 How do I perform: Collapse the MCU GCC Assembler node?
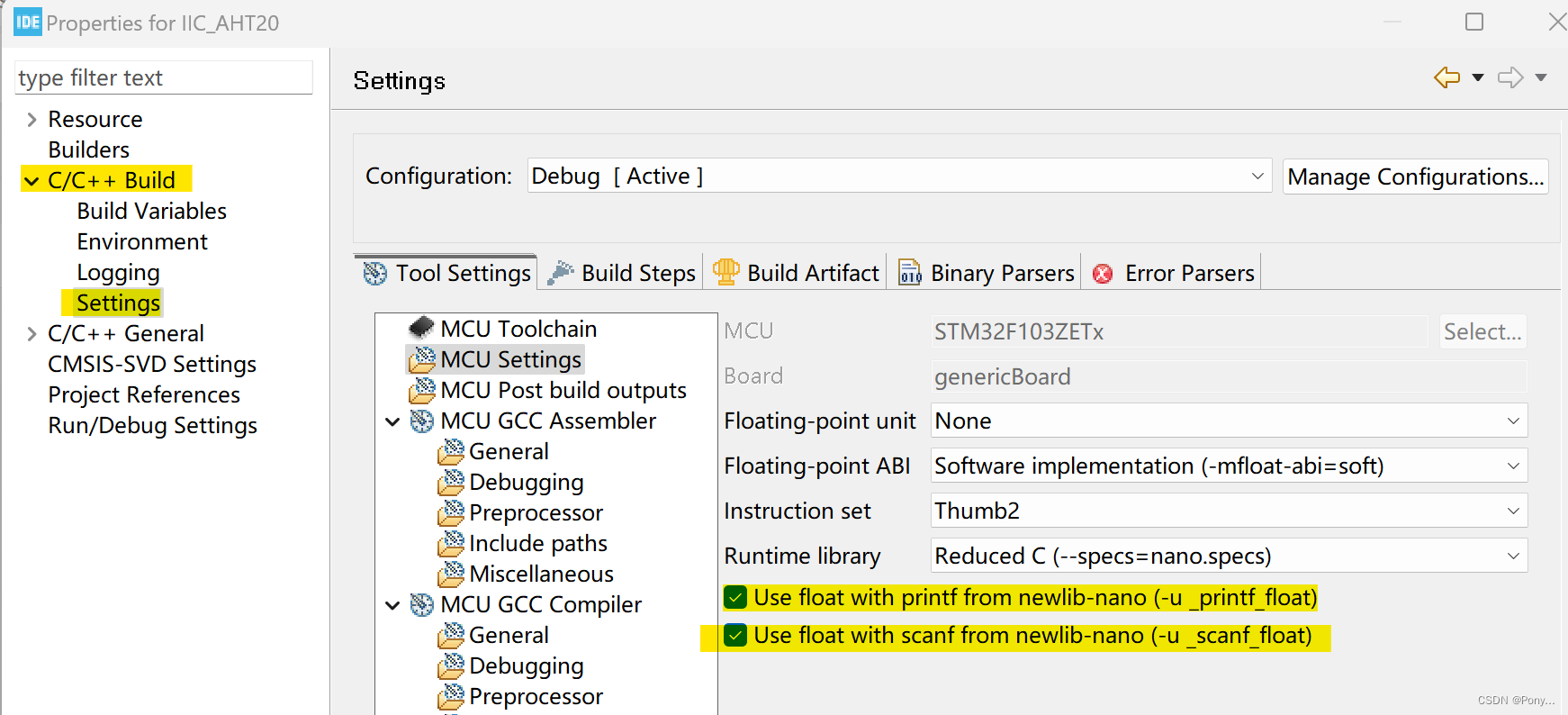click(392, 421)
